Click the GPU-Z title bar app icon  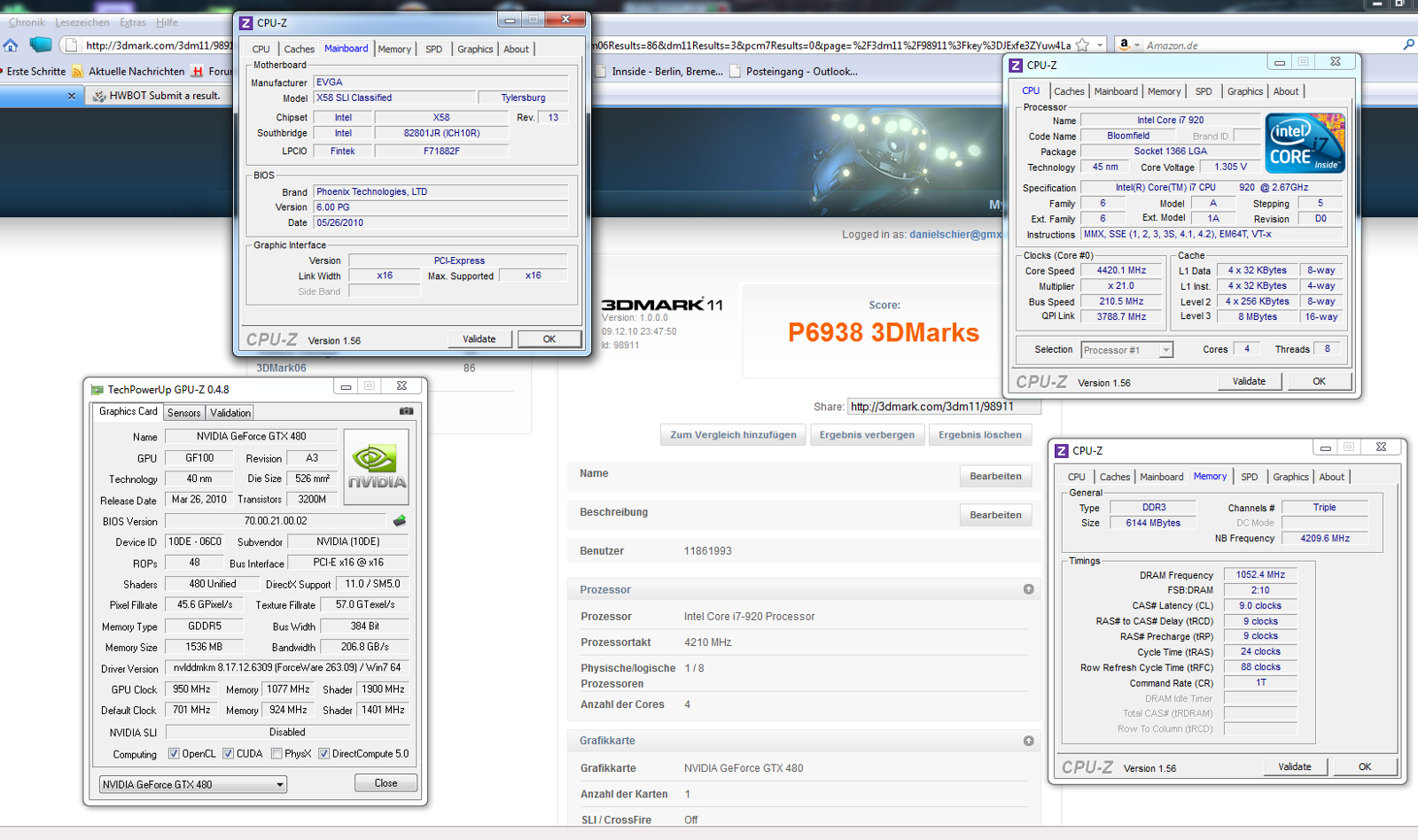click(97, 389)
